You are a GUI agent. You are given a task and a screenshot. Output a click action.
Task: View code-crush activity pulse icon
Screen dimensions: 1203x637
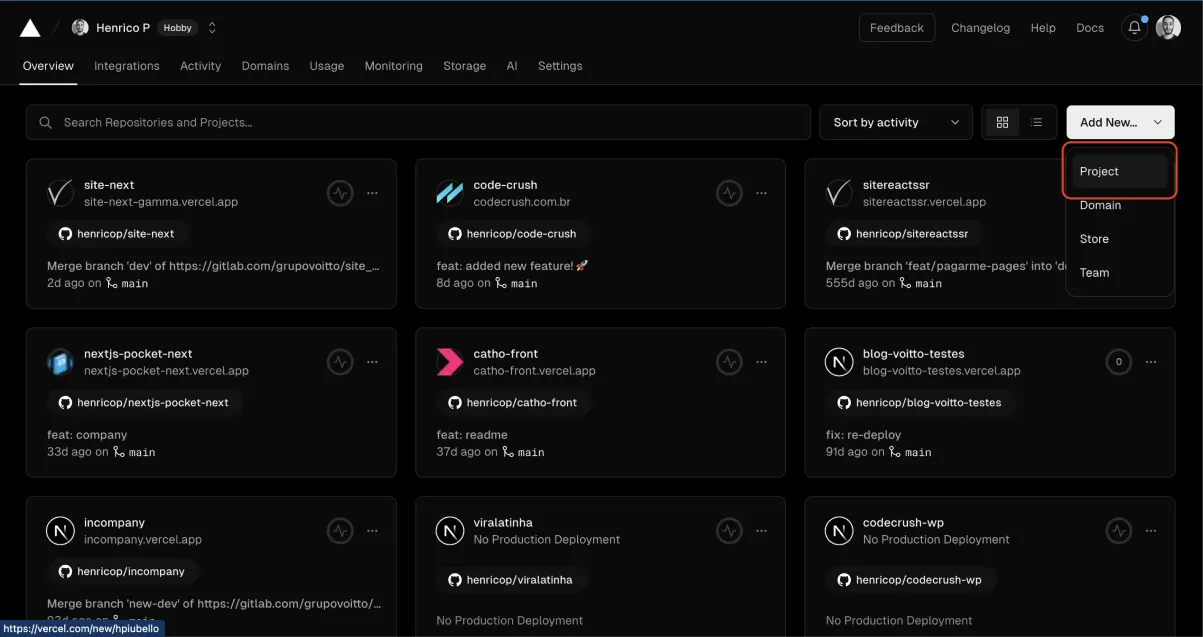pyautogui.click(x=729, y=193)
